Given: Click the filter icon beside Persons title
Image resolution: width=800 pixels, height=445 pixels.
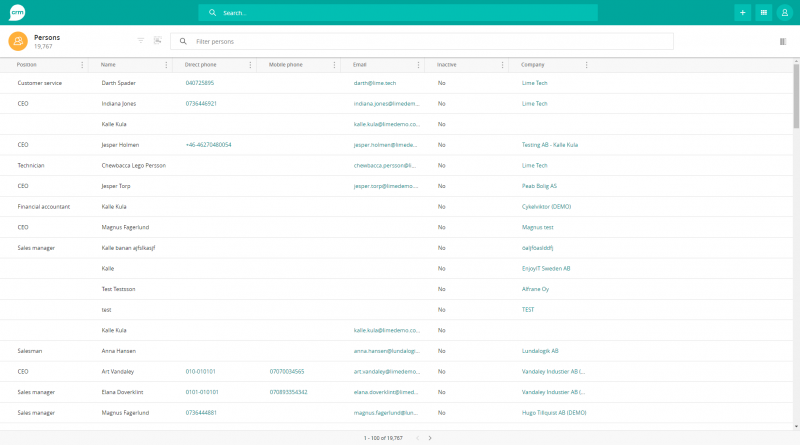Looking at the screenshot, I should pos(141,41).
